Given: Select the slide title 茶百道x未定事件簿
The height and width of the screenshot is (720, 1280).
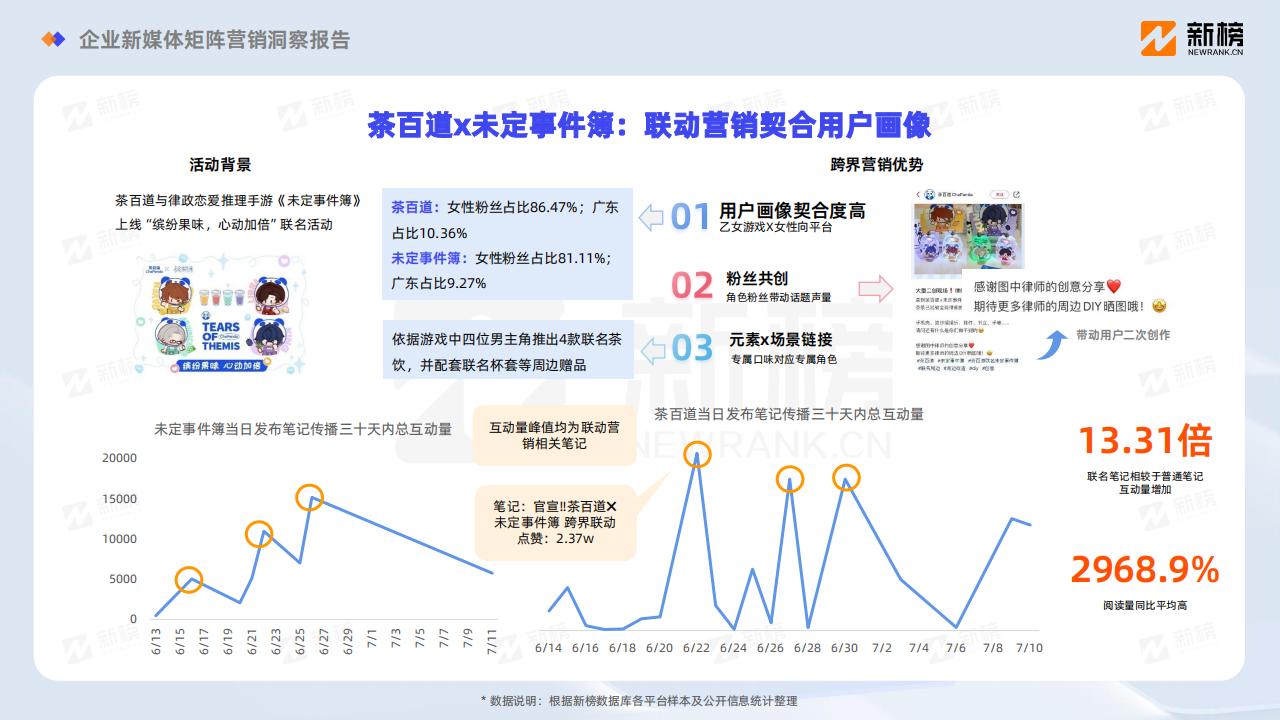Looking at the screenshot, I should (x=651, y=124).
